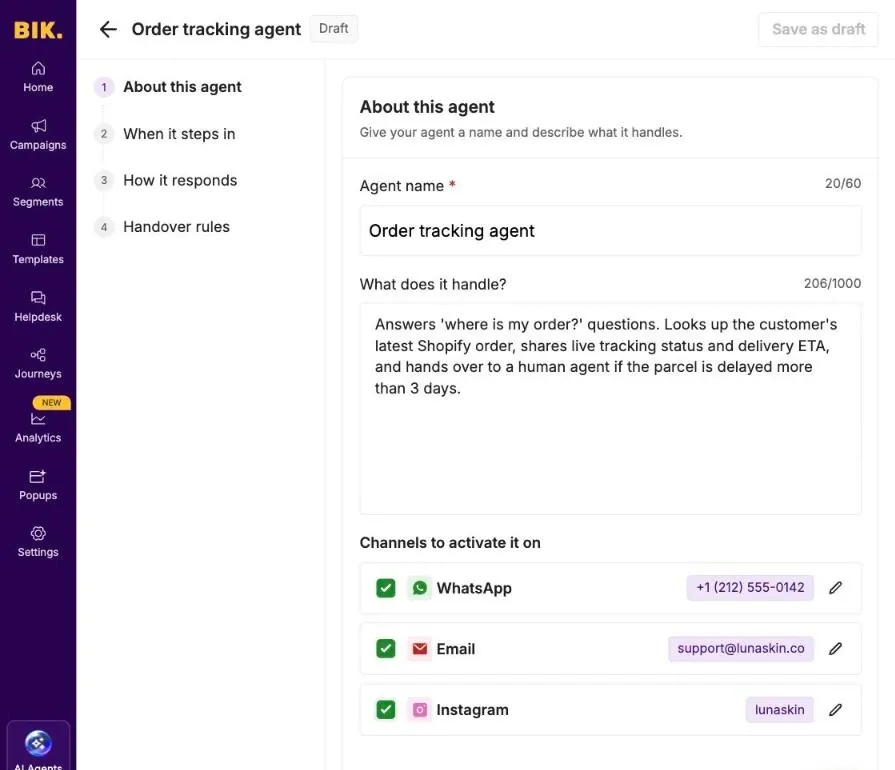
Task: Click the Instagram channel label
Action: coord(472,710)
